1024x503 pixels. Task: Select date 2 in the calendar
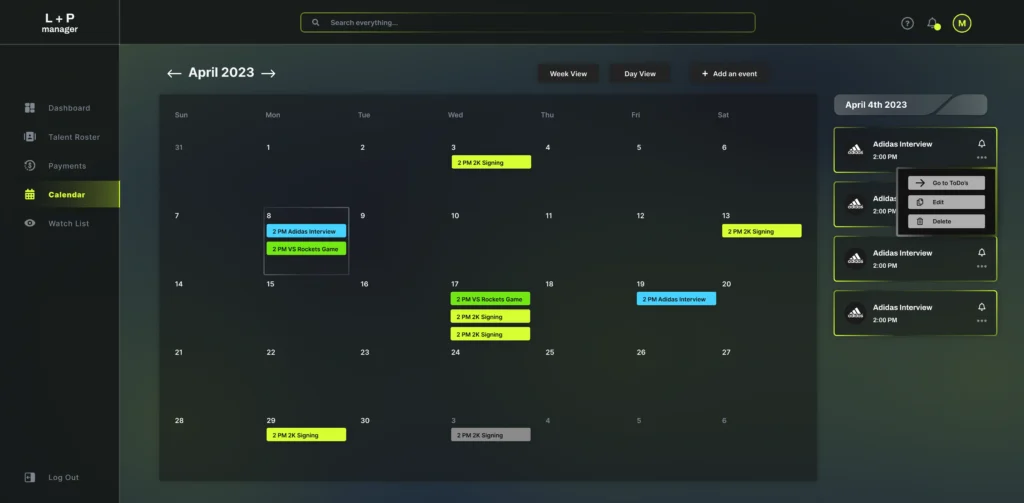point(362,148)
